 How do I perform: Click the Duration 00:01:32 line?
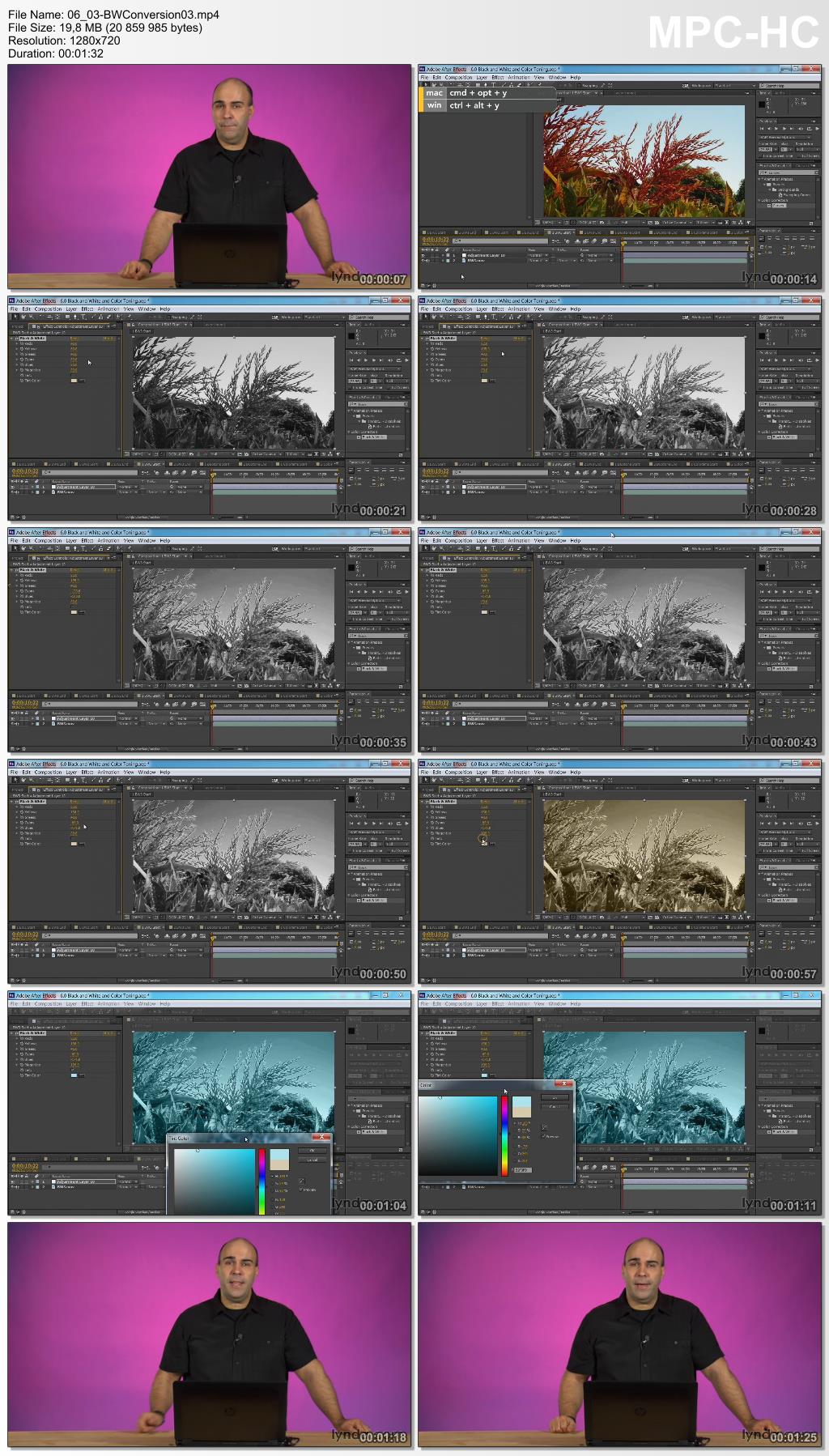56,53
